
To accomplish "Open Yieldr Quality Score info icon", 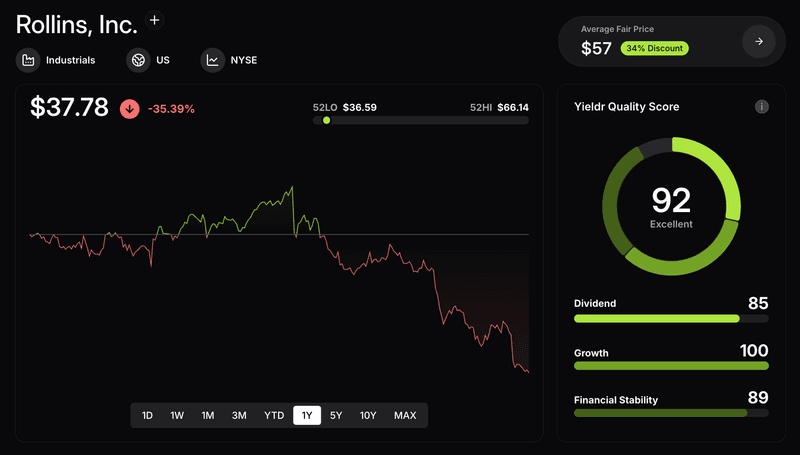I will pos(762,107).
